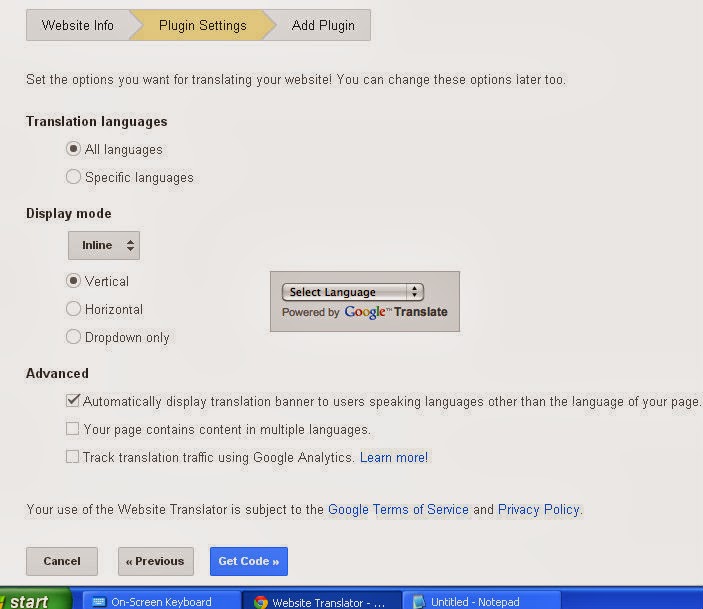Select the Plugin Settings step

pyautogui.click(x=203, y=25)
